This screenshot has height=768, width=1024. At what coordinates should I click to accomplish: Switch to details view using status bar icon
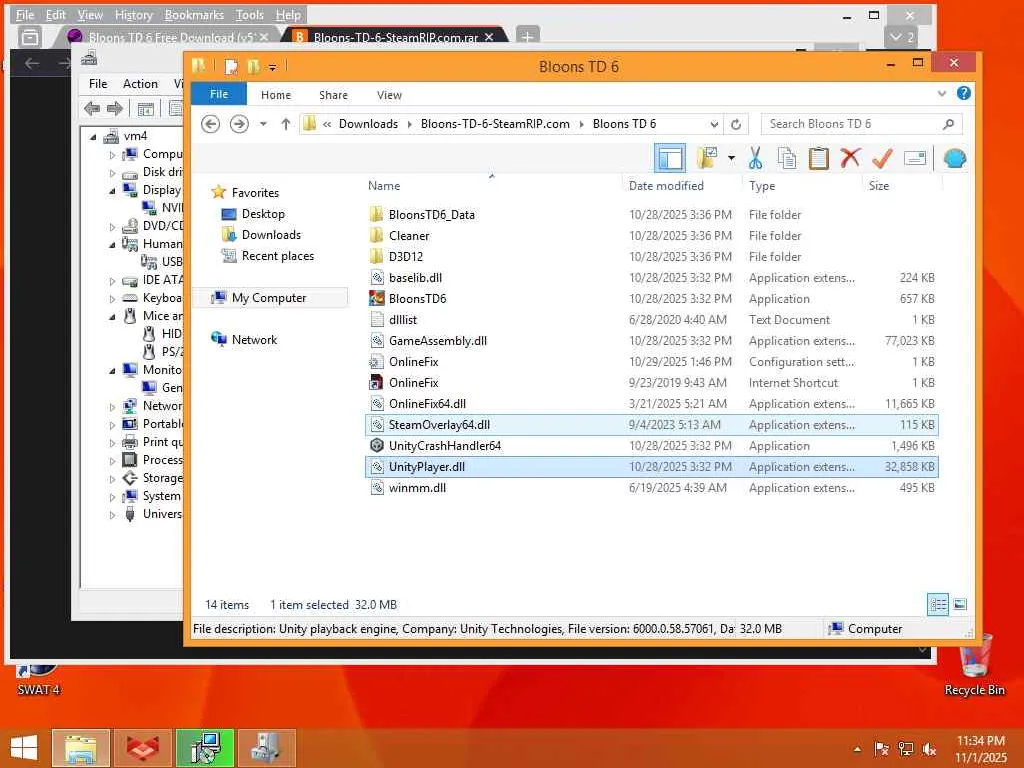pyautogui.click(x=938, y=604)
